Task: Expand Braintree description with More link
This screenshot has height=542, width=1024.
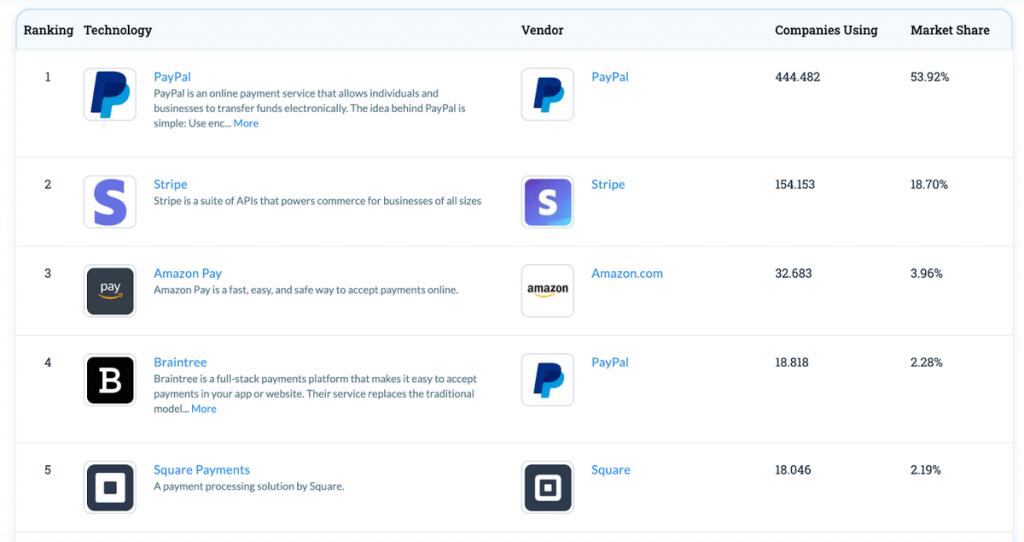Action: tap(204, 409)
